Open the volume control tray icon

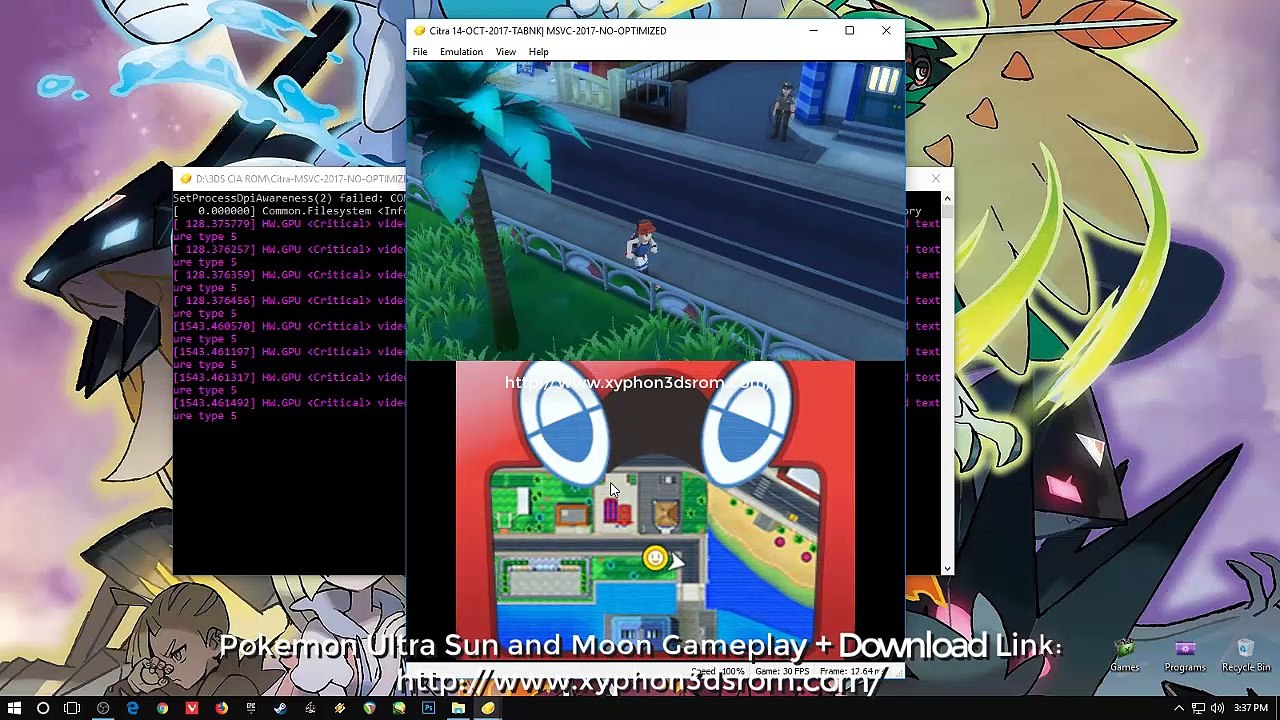[x=1217, y=708]
